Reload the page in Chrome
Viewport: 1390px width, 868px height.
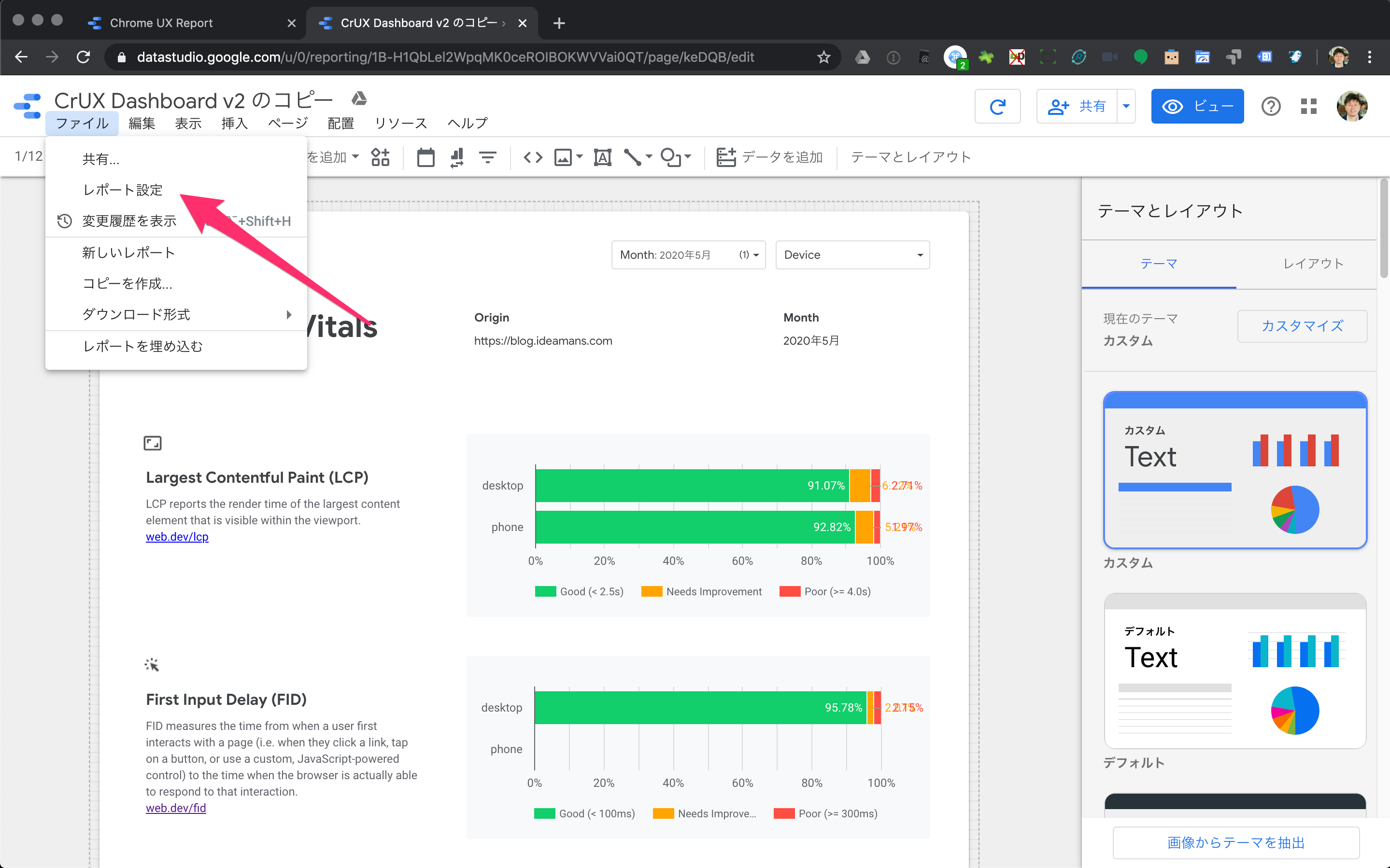click(83, 57)
